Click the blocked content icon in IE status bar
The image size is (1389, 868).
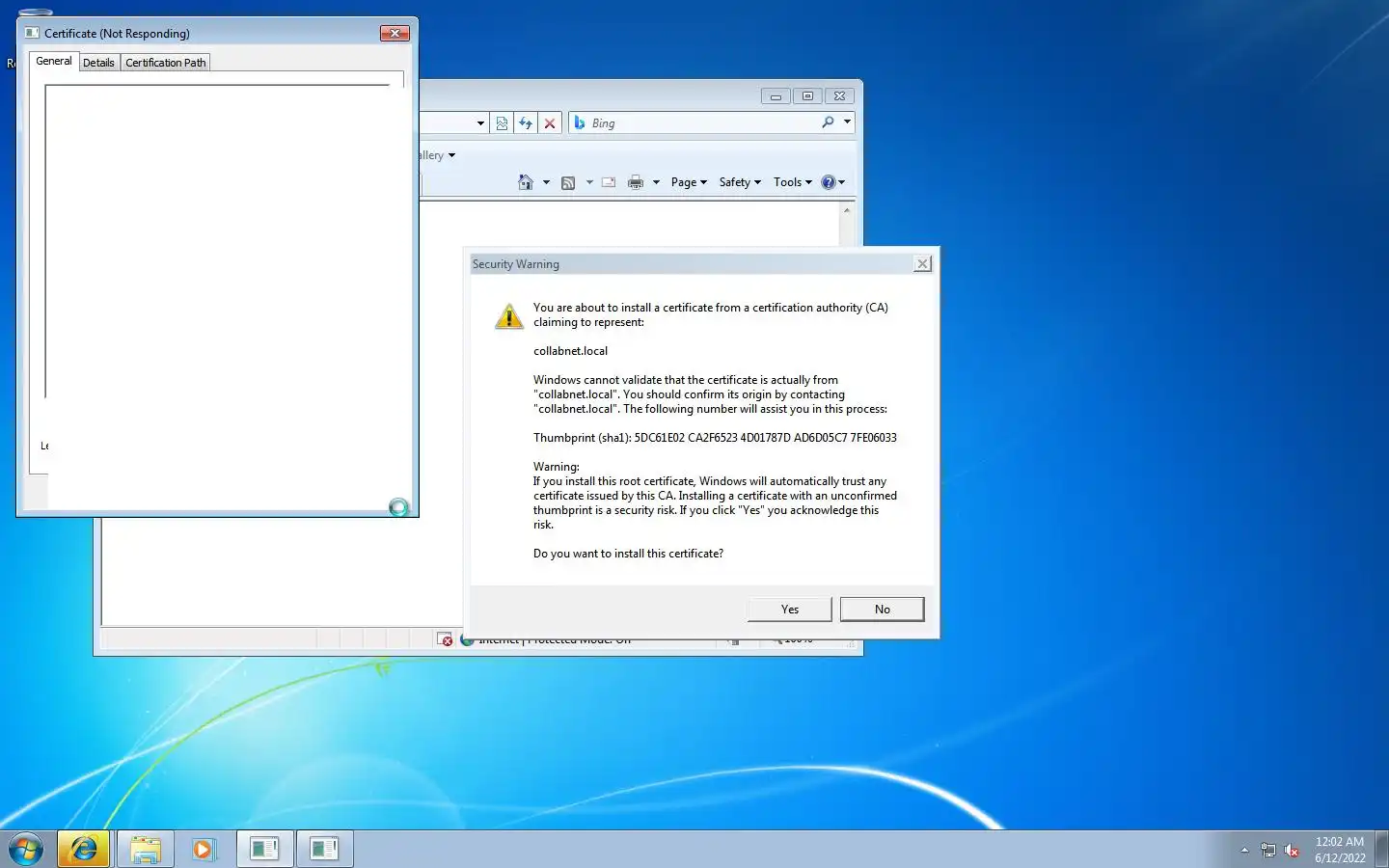click(445, 639)
